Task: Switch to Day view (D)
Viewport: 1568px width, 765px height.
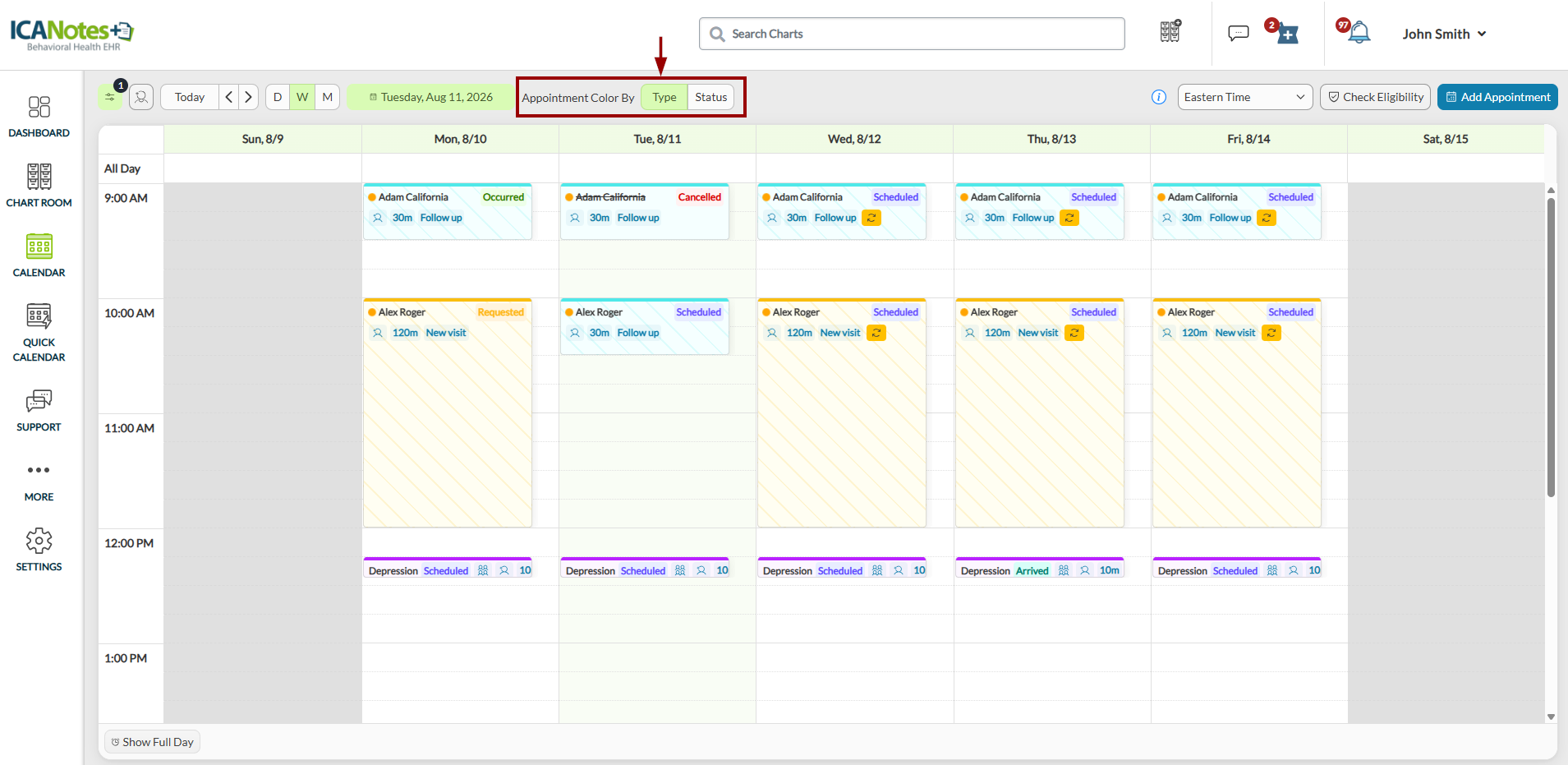Action: coord(278,97)
